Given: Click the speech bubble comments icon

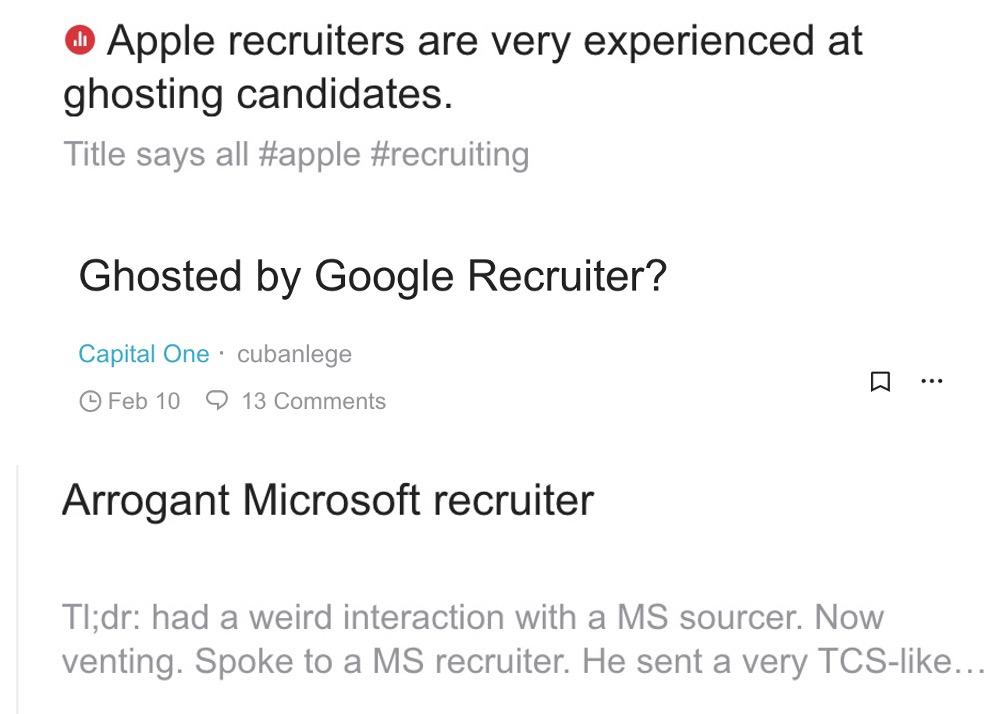Looking at the screenshot, I should point(216,401).
